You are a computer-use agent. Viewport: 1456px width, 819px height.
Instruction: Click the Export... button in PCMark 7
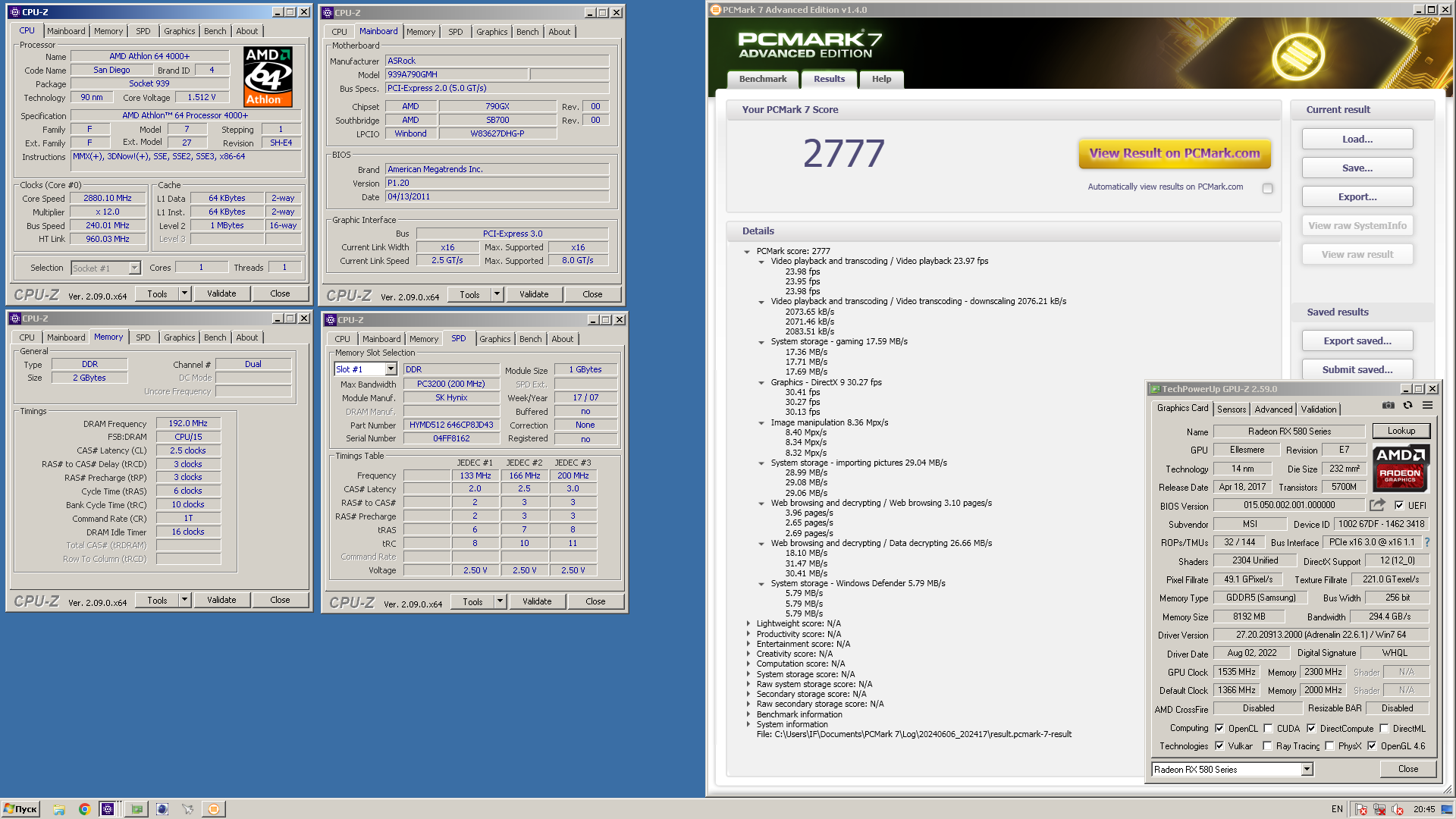(x=1357, y=197)
